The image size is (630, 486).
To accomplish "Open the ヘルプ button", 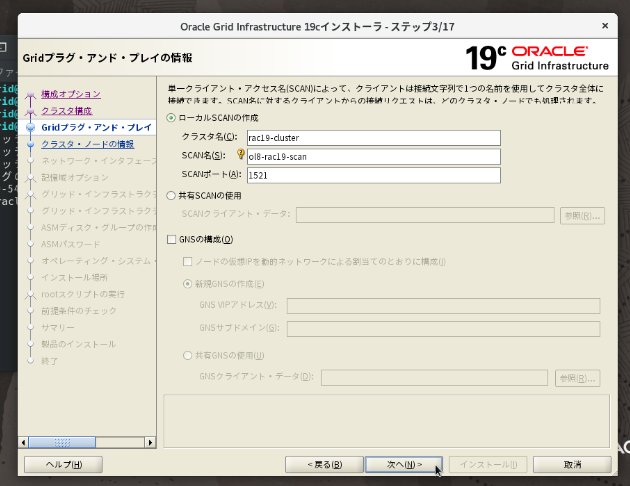I will (x=63, y=465).
